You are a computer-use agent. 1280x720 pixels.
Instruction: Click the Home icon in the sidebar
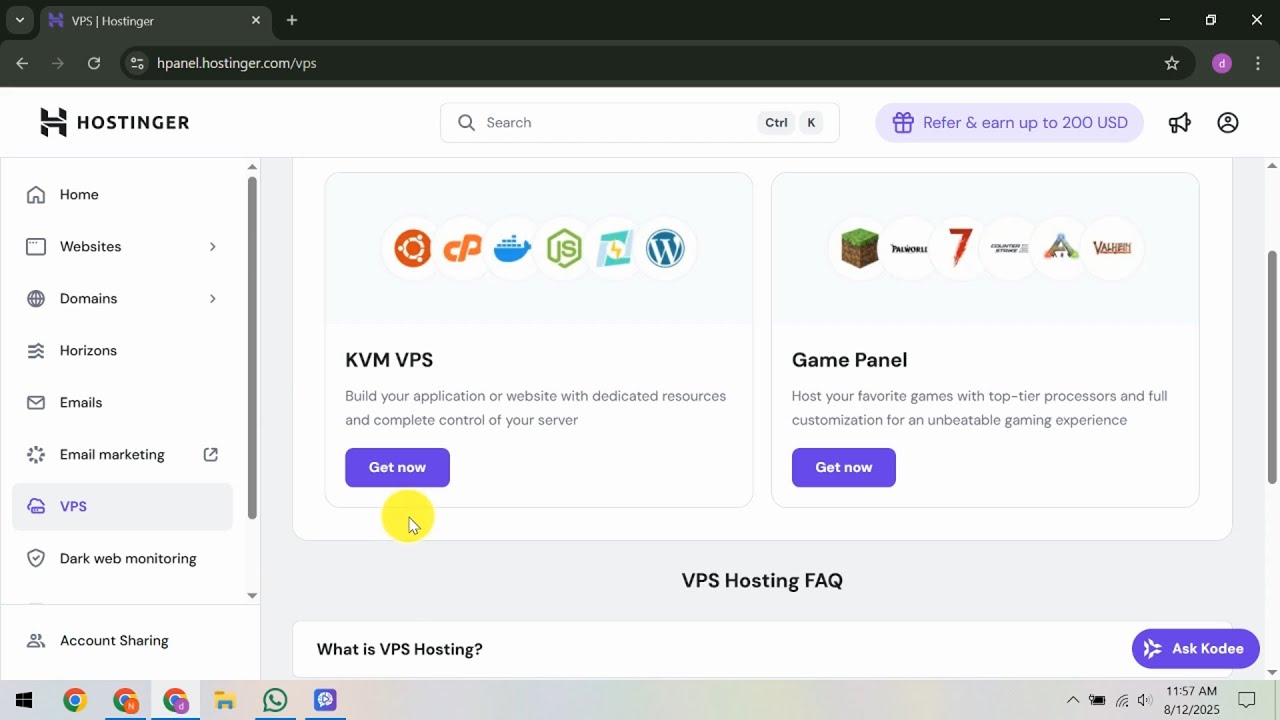coord(36,195)
